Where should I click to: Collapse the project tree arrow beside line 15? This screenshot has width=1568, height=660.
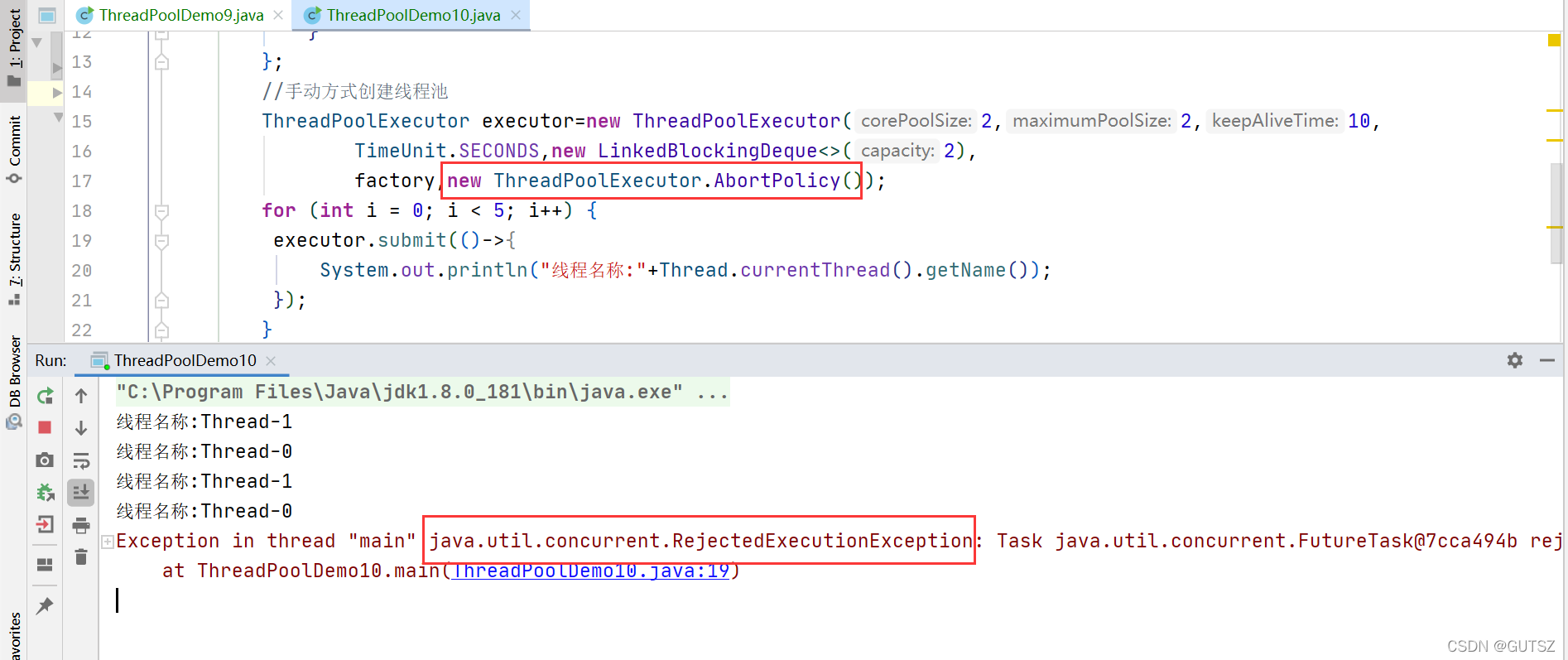(58, 118)
